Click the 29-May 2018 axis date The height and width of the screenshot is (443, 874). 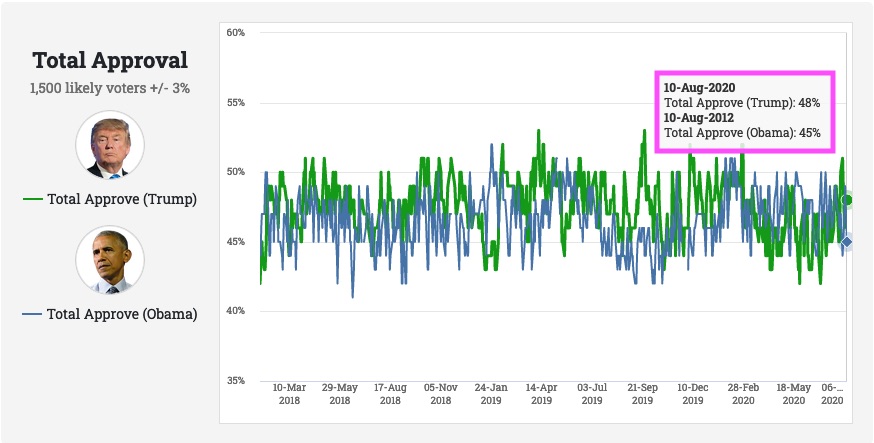pos(339,394)
